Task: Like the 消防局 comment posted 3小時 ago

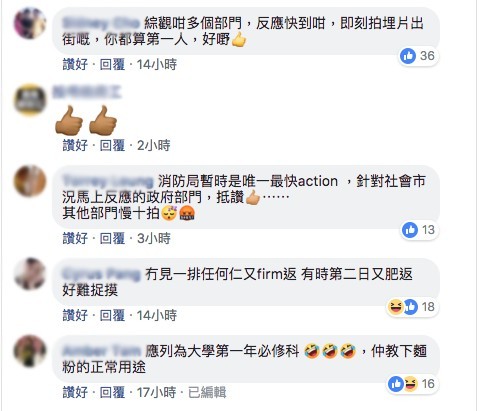Action: pos(75,238)
